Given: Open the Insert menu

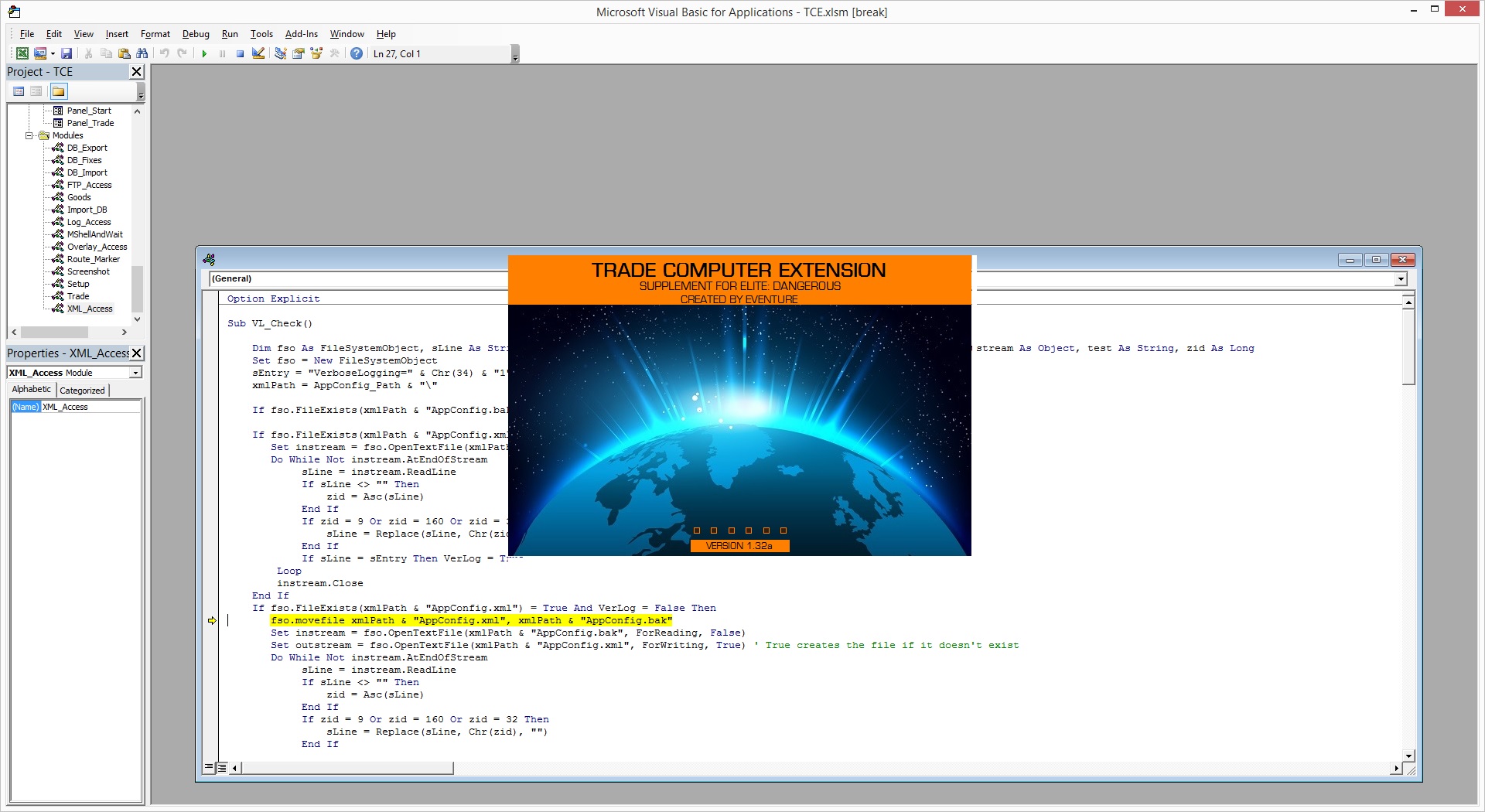Looking at the screenshot, I should 117,34.
